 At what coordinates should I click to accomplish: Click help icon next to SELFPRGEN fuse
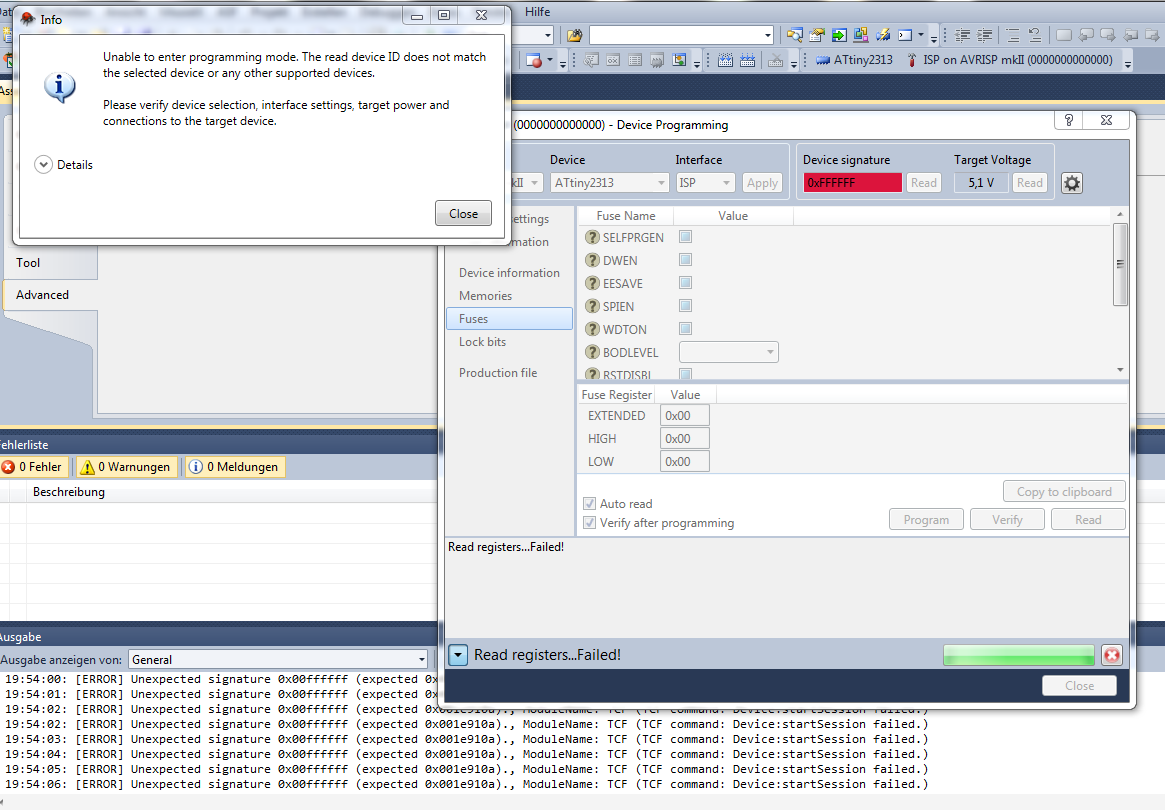pyautogui.click(x=592, y=237)
